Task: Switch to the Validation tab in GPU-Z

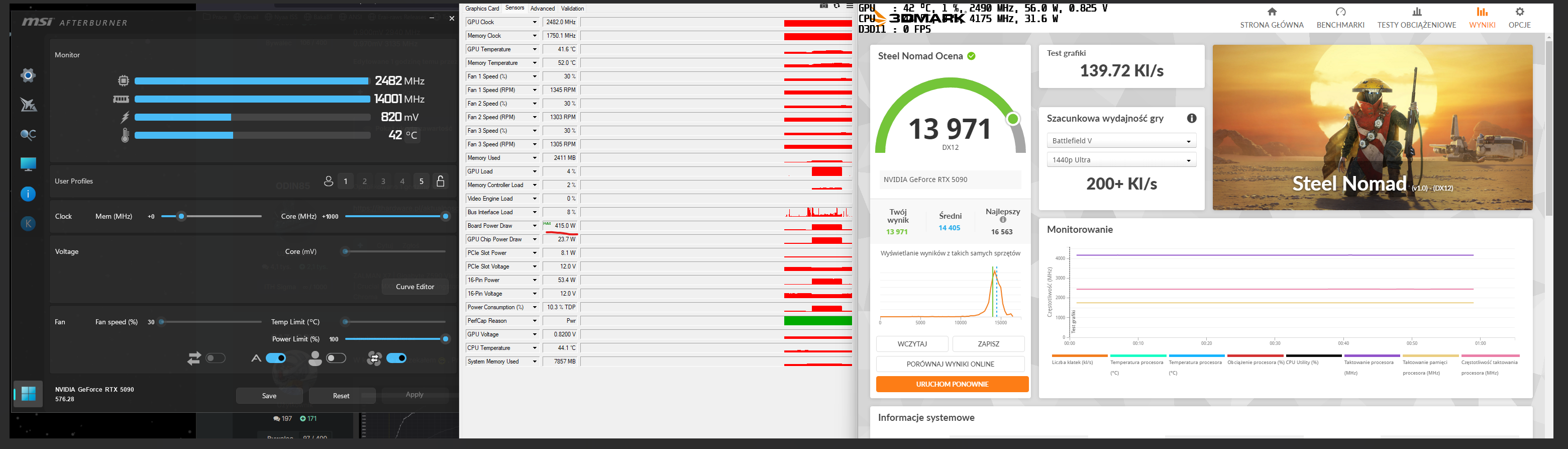Action: coord(572,9)
